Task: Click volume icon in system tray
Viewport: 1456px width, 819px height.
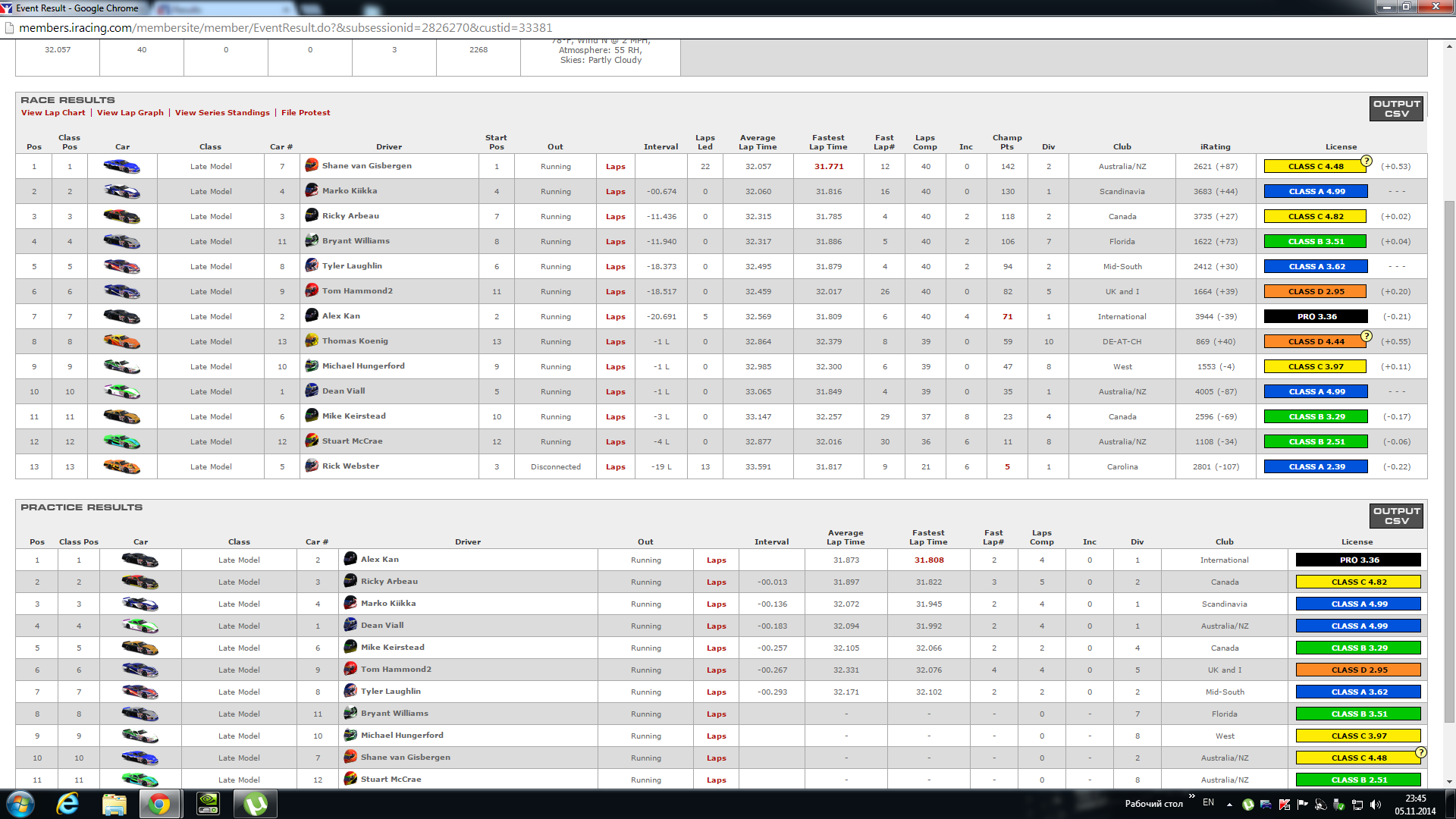Action: [x=1375, y=805]
